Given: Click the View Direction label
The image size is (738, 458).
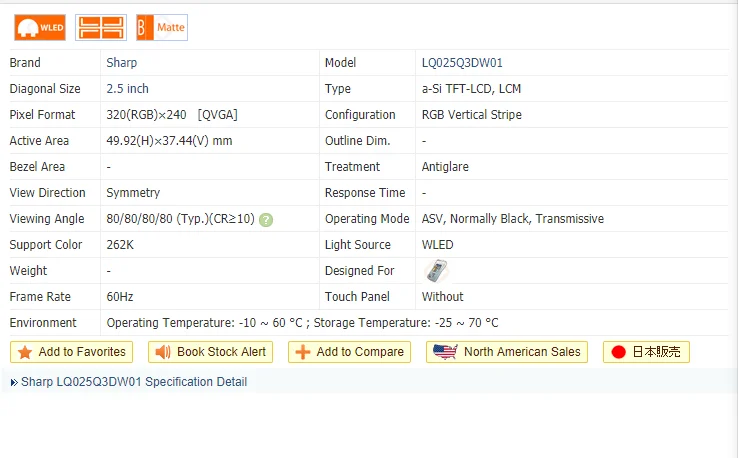Looking at the screenshot, I should (48, 193).
